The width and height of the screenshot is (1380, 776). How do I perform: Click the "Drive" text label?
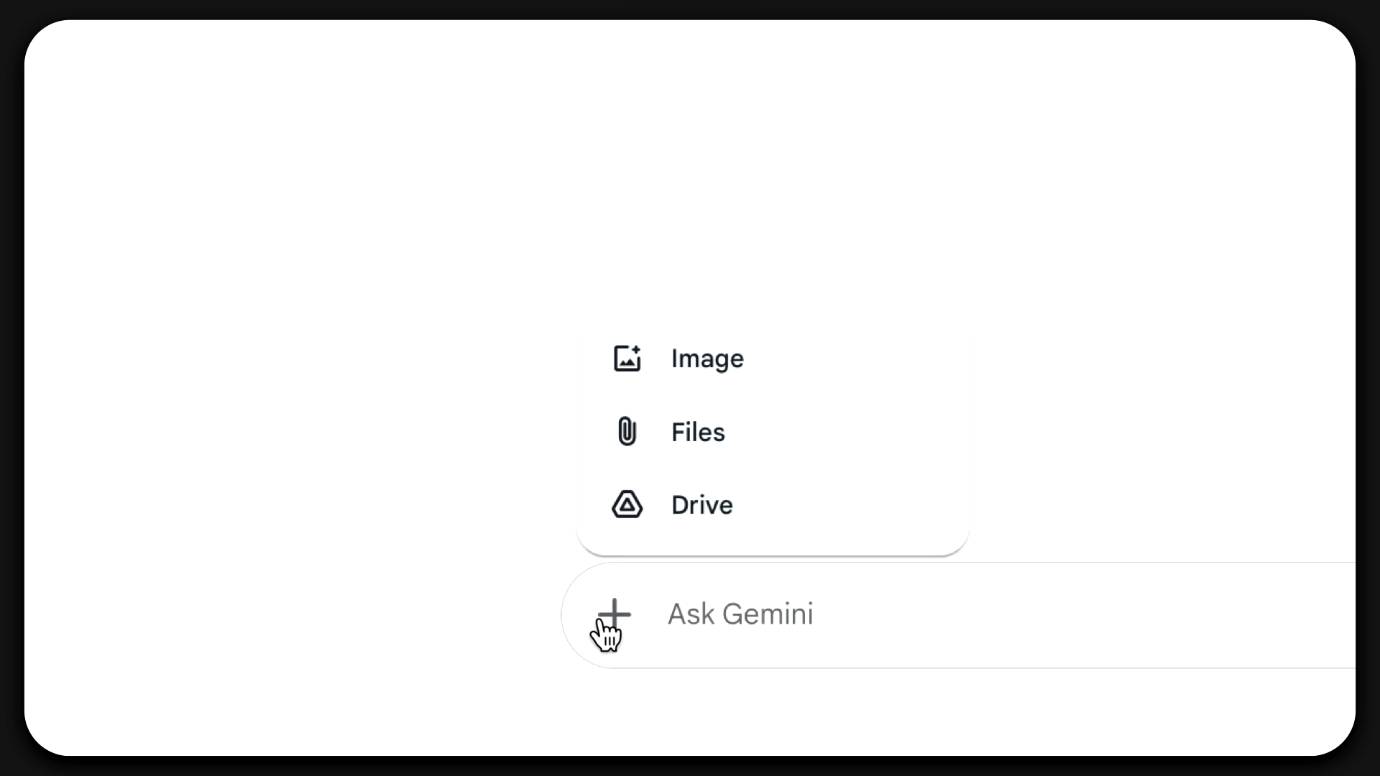point(702,505)
